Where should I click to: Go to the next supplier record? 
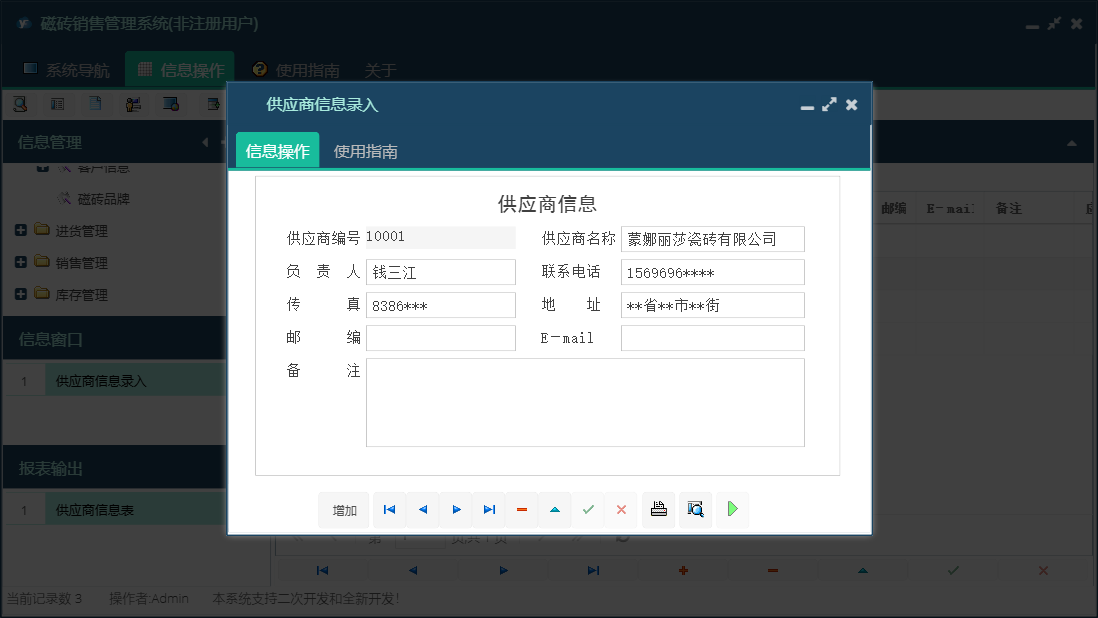pyautogui.click(x=456, y=510)
